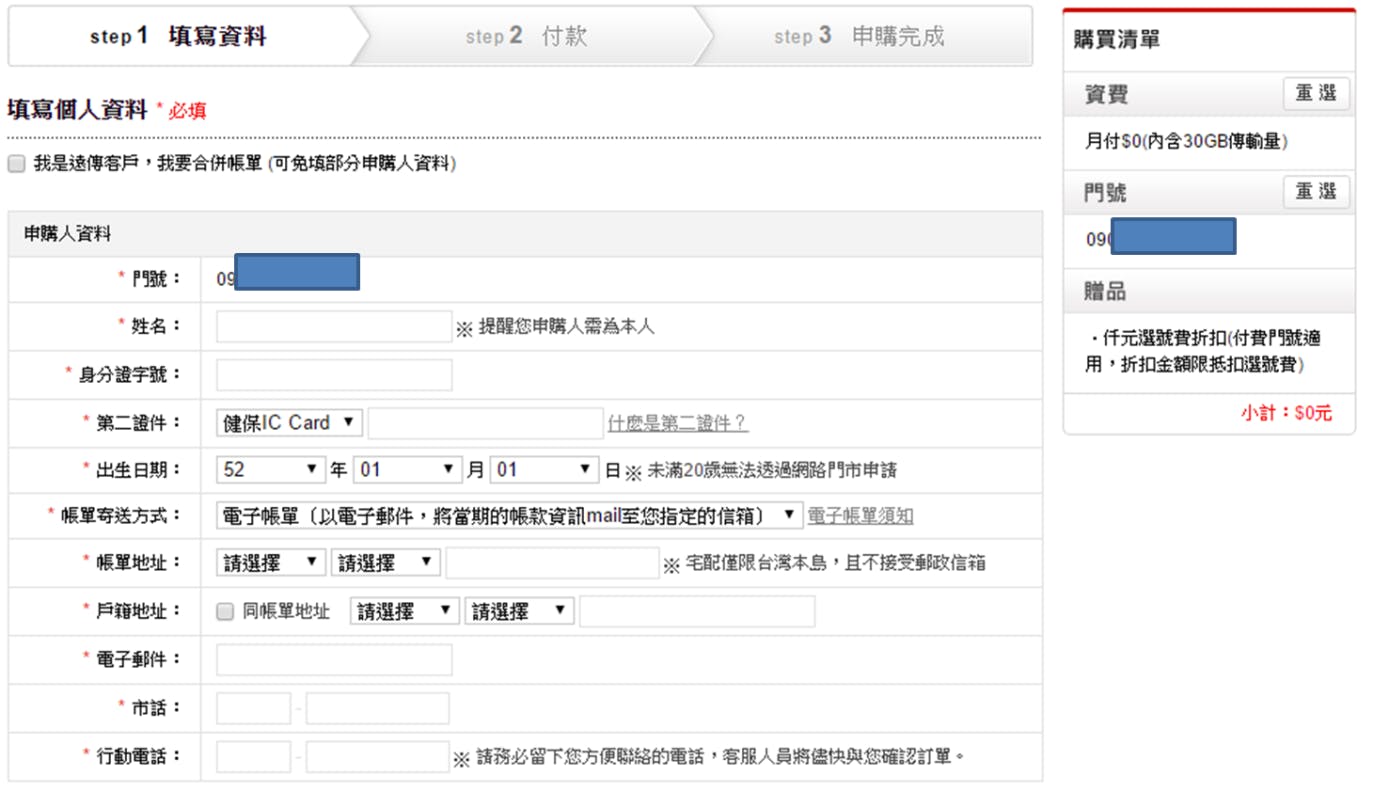Click the 重選 button beside 門號
This screenshot has width=1373, height=792.
(x=1315, y=192)
